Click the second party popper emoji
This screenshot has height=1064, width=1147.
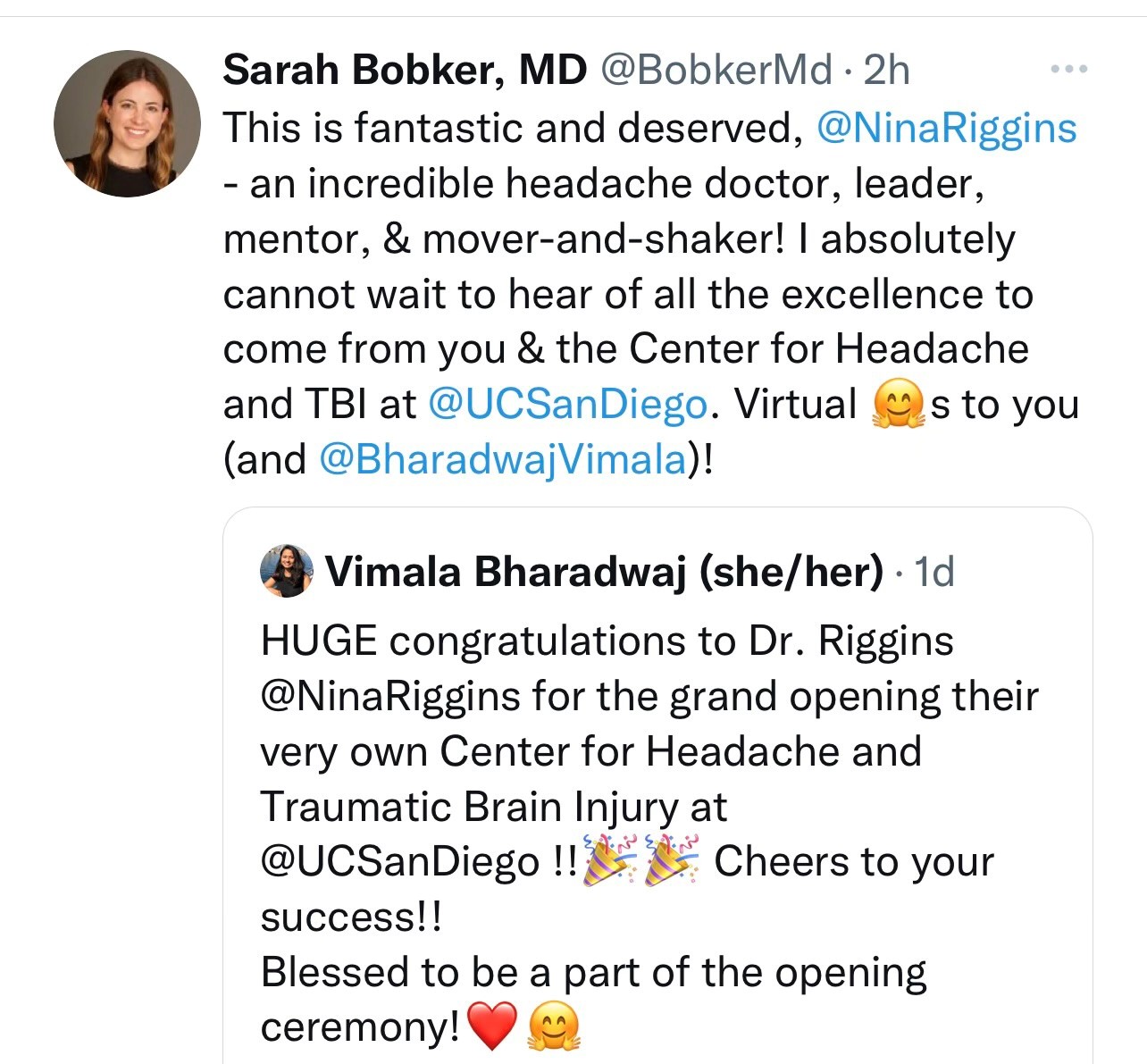coord(672,861)
